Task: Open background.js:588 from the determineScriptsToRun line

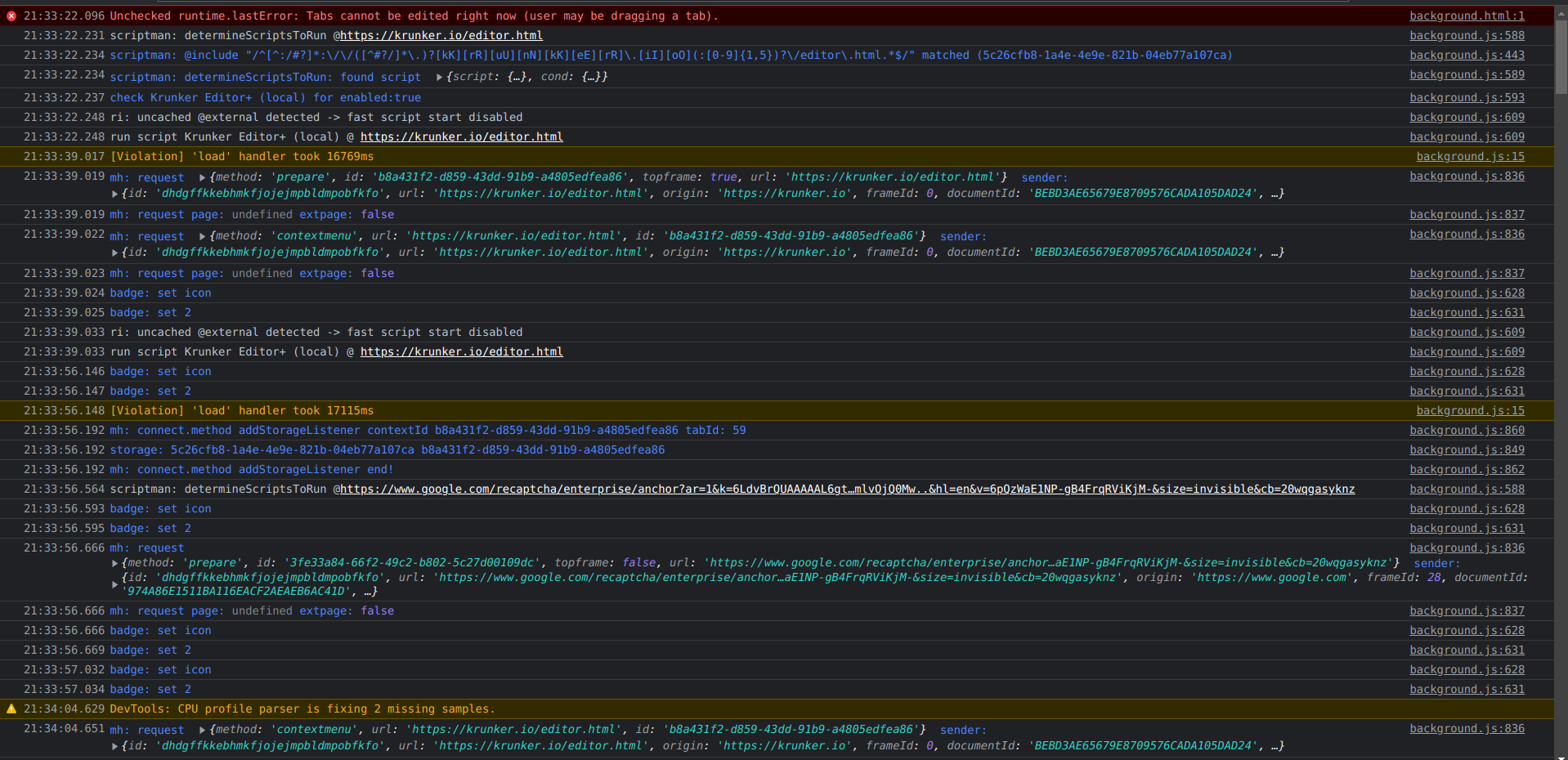Action: pyautogui.click(x=1467, y=35)
